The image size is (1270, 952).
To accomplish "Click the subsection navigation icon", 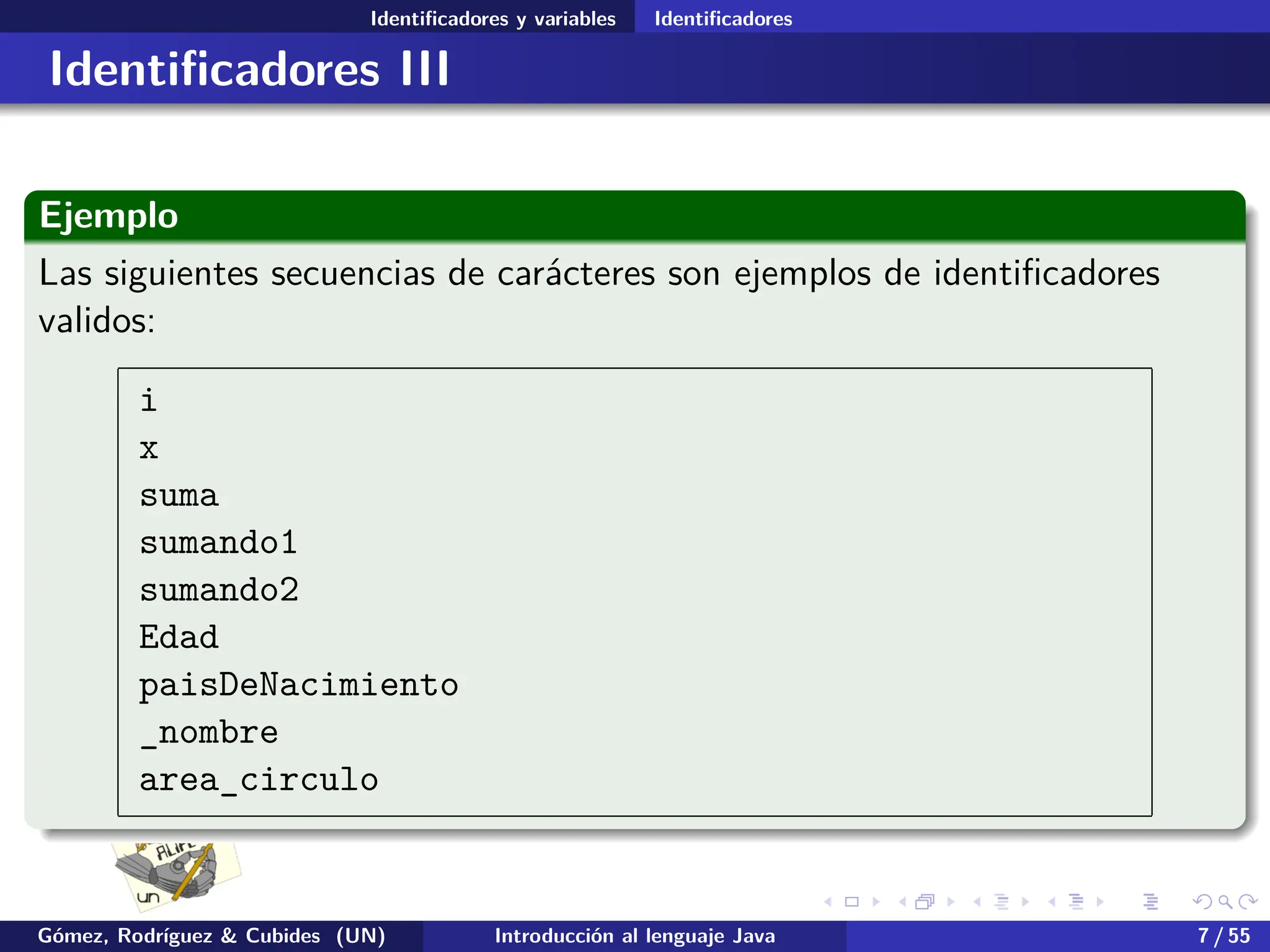I will pos(1001,902).
